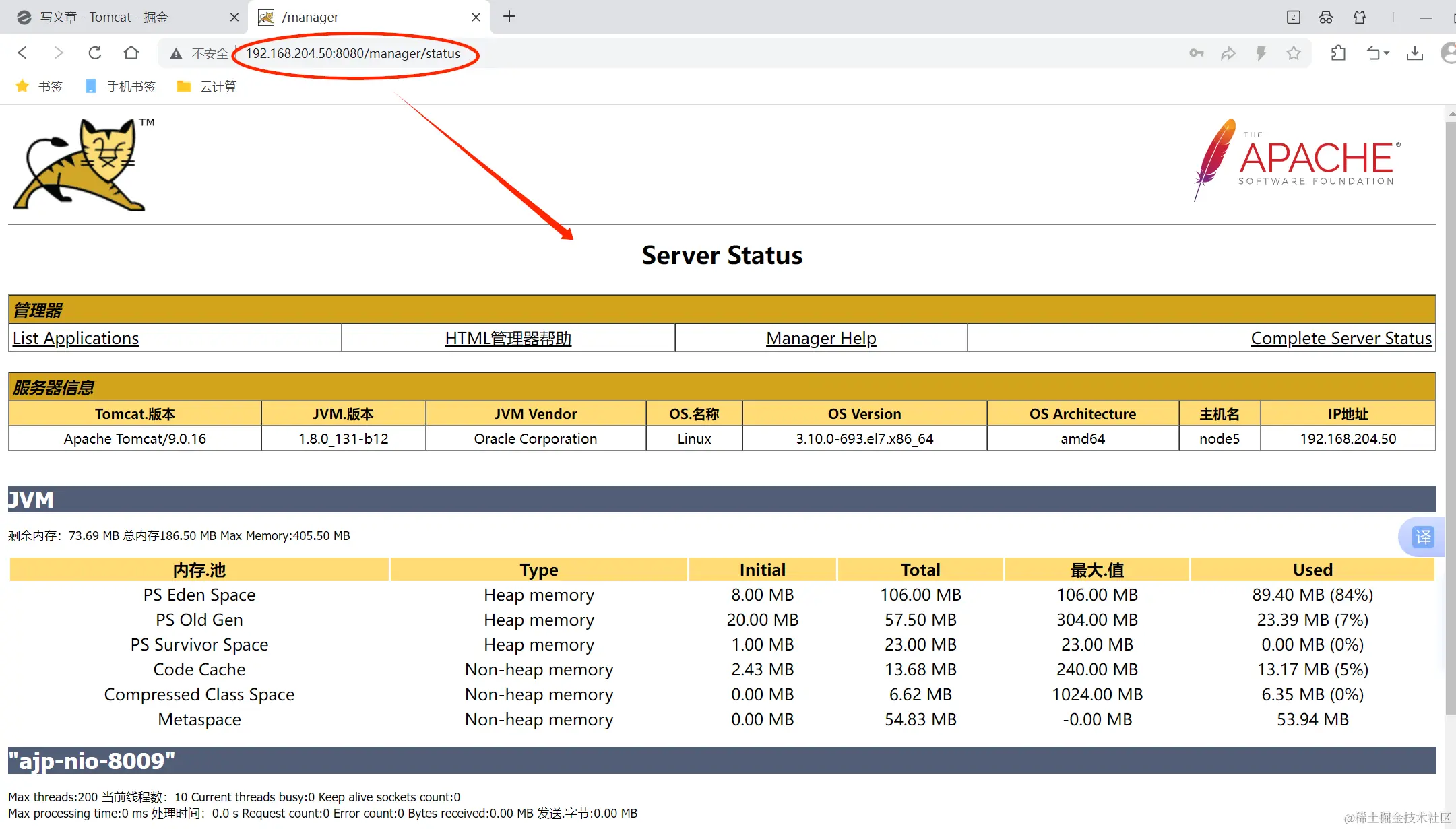Click the floating translate page icon
The height and width of the screenshot is (829, 1456).
pos(1422,537)
